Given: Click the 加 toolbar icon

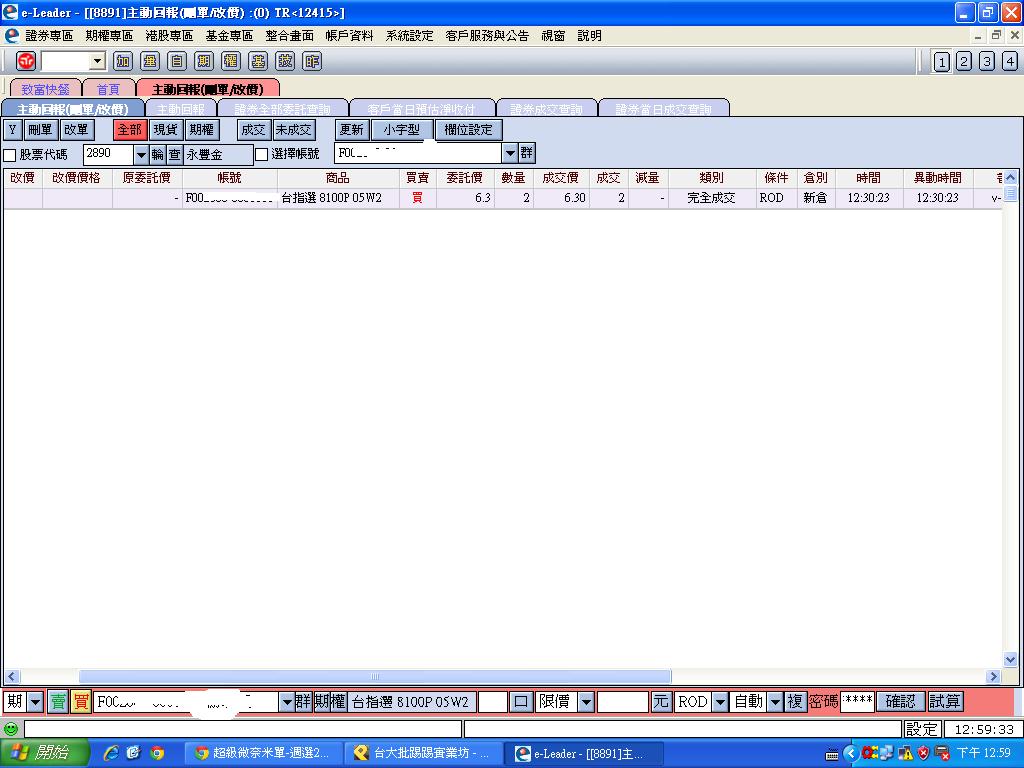Looking at the screenshot, I should [123, 61].
